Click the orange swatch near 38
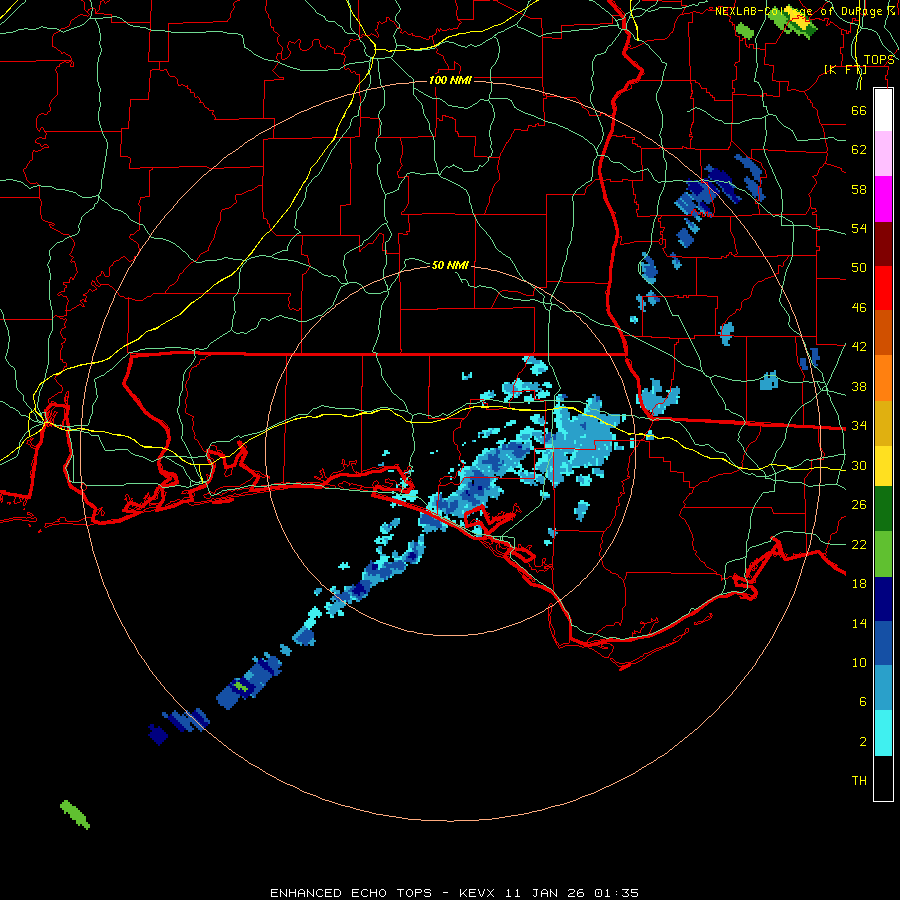Image resolution: width=900 pixels, height=900 pixels. coord(883,377)
